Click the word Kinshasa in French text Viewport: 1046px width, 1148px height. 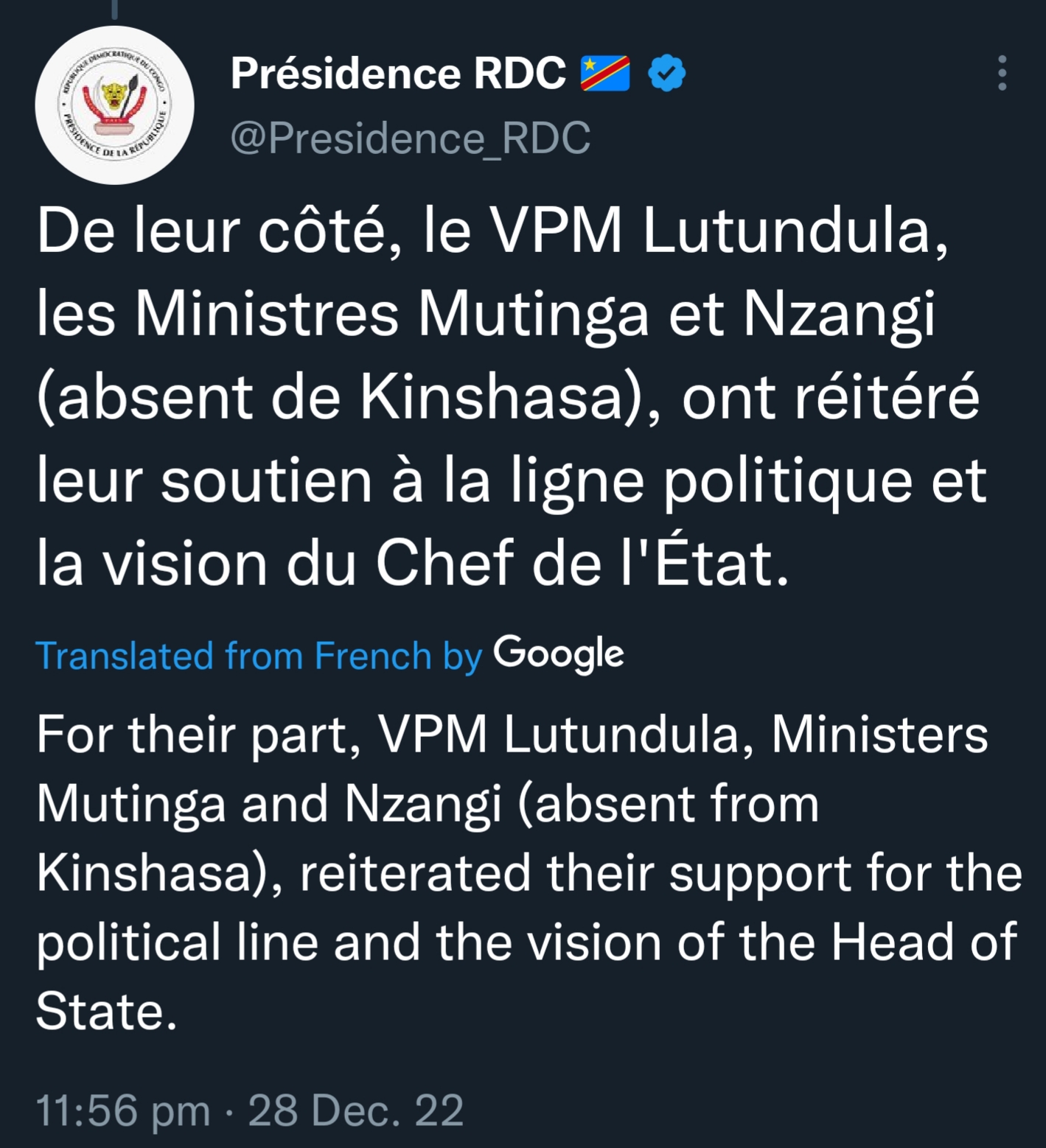pyautogui.click(x=492, y=397)
